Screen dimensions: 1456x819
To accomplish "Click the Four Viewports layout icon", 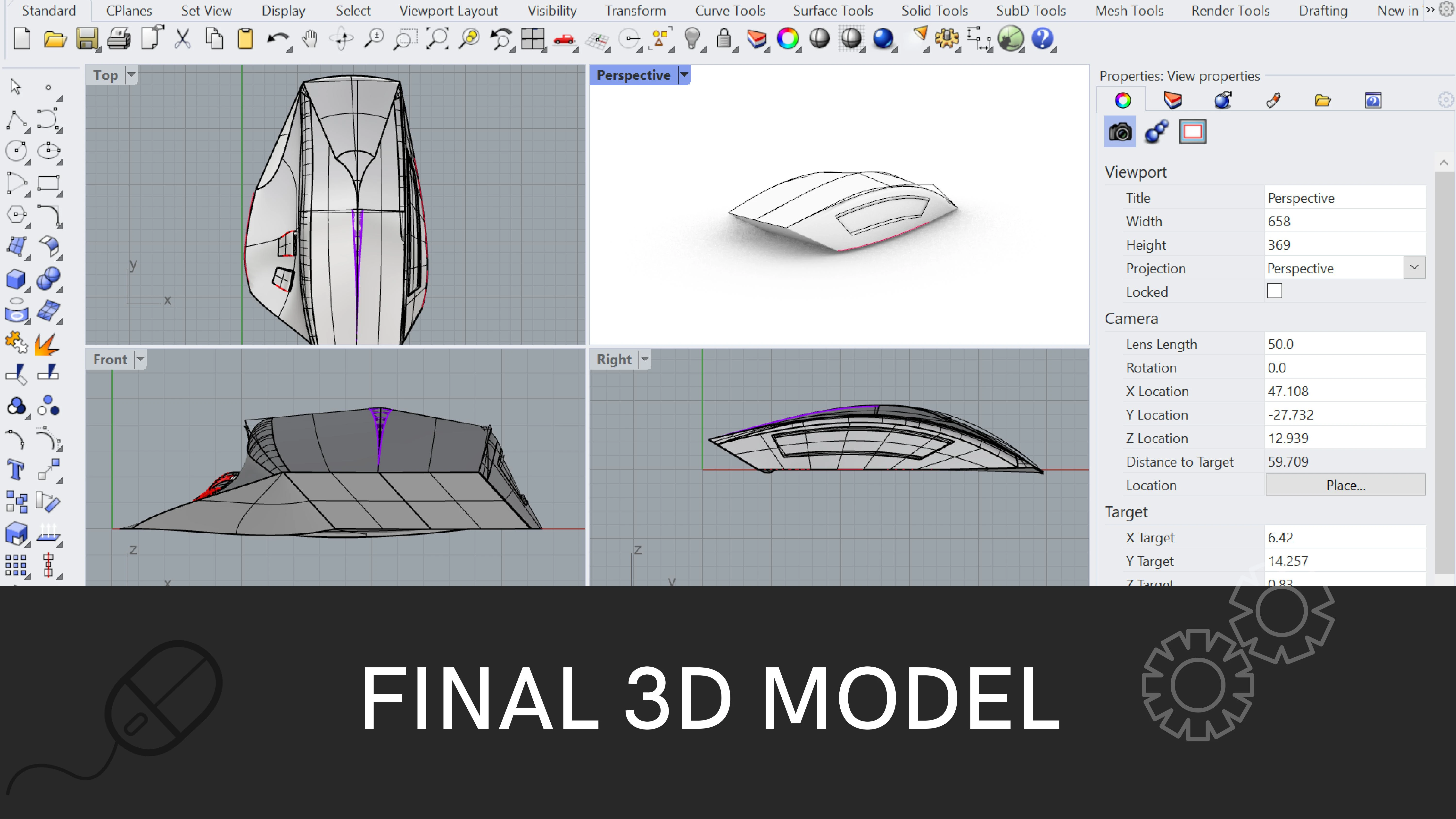I will pos(532,39).
